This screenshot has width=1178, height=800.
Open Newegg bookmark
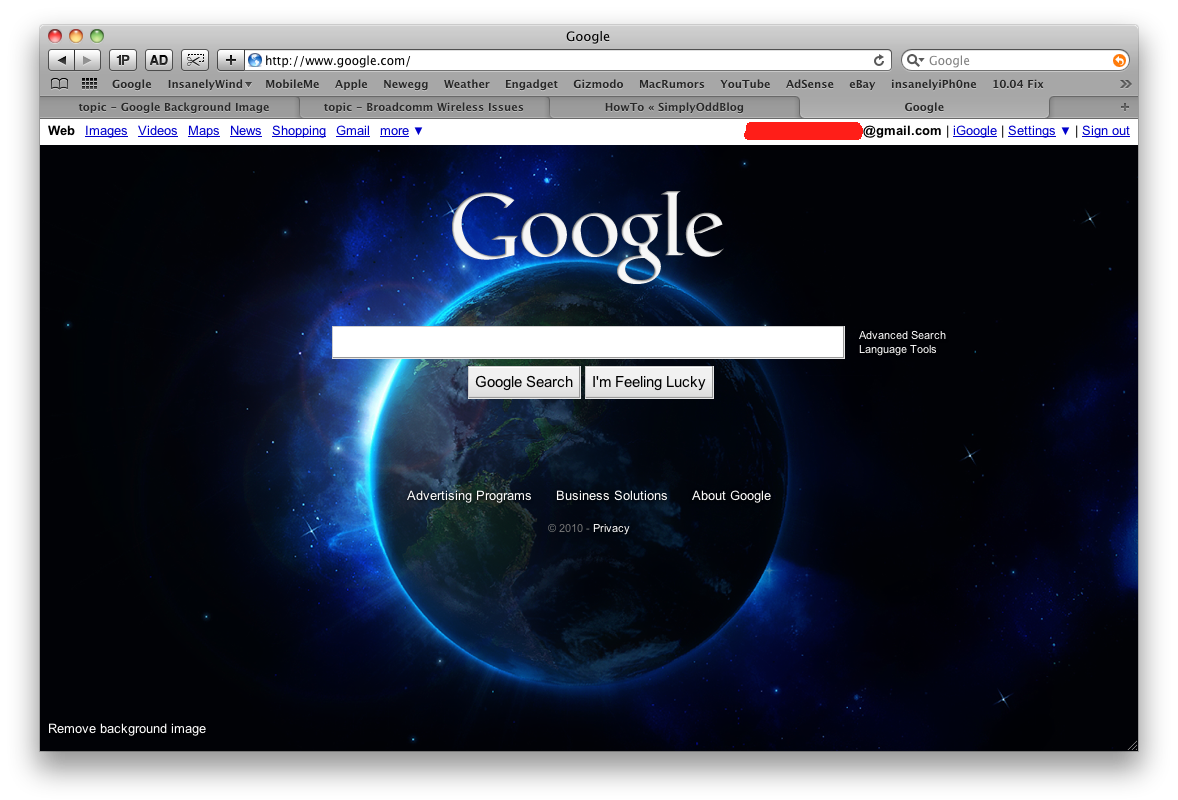pyautogui.click(x=406, y=84)
